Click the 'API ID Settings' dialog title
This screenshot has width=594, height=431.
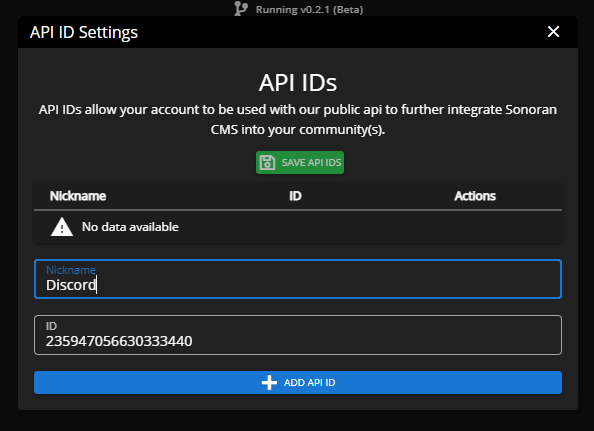[x=84, y=32]
